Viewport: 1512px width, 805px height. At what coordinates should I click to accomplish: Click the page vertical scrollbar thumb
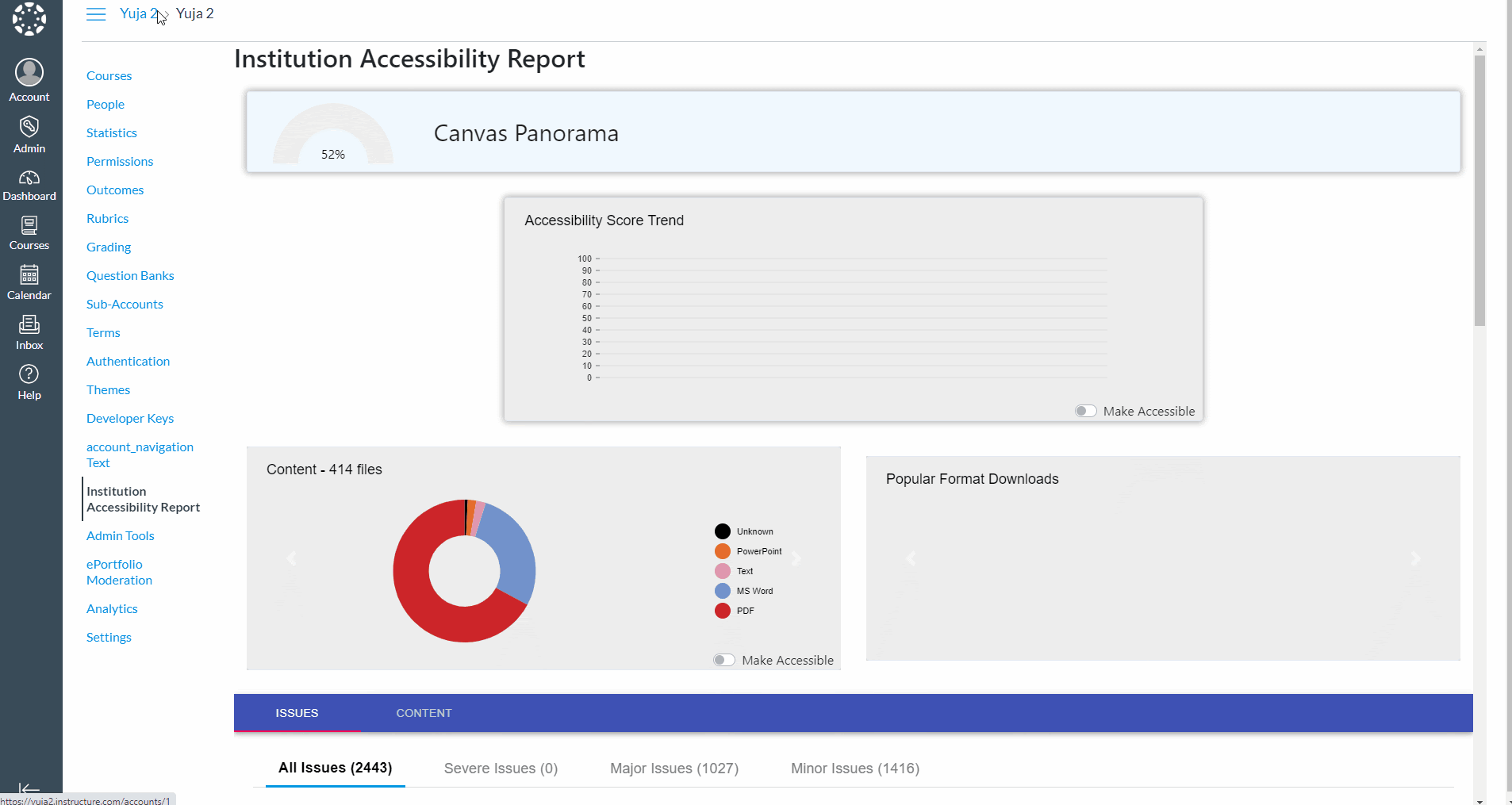1479,190
